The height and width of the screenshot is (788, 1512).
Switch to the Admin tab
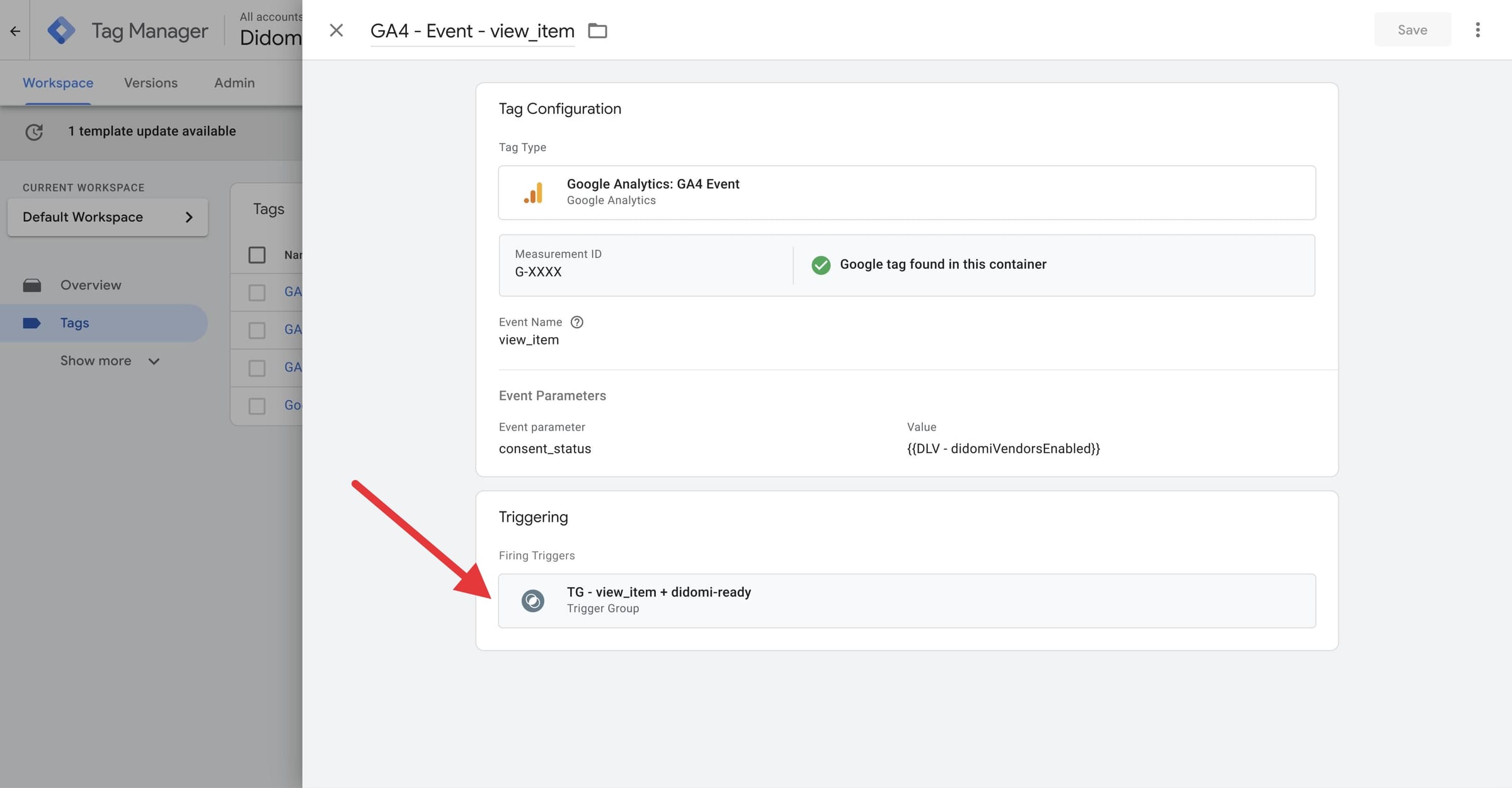pos(234,83)
